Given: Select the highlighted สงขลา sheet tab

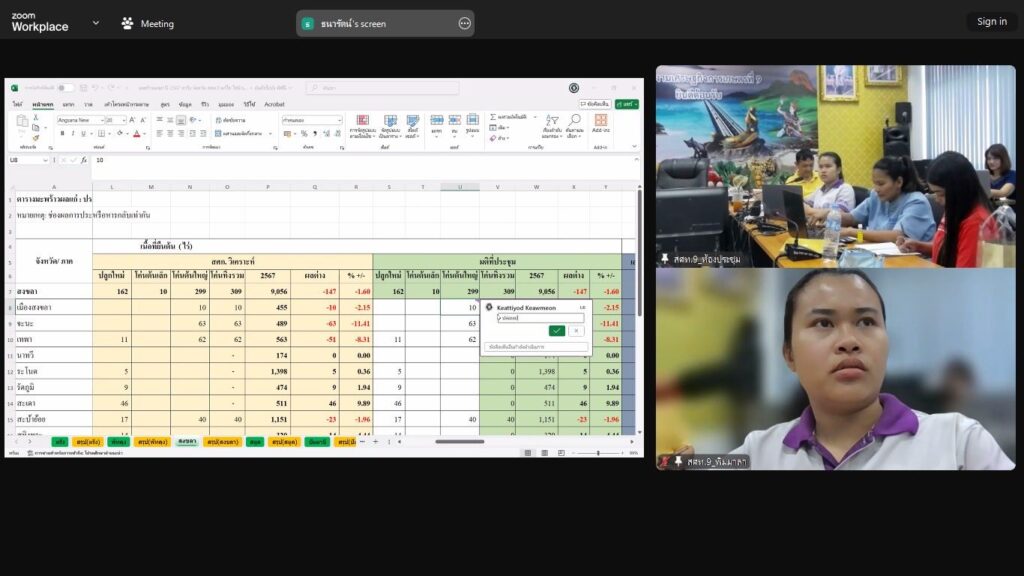Looking at the screenshot, I should (186, 441).
